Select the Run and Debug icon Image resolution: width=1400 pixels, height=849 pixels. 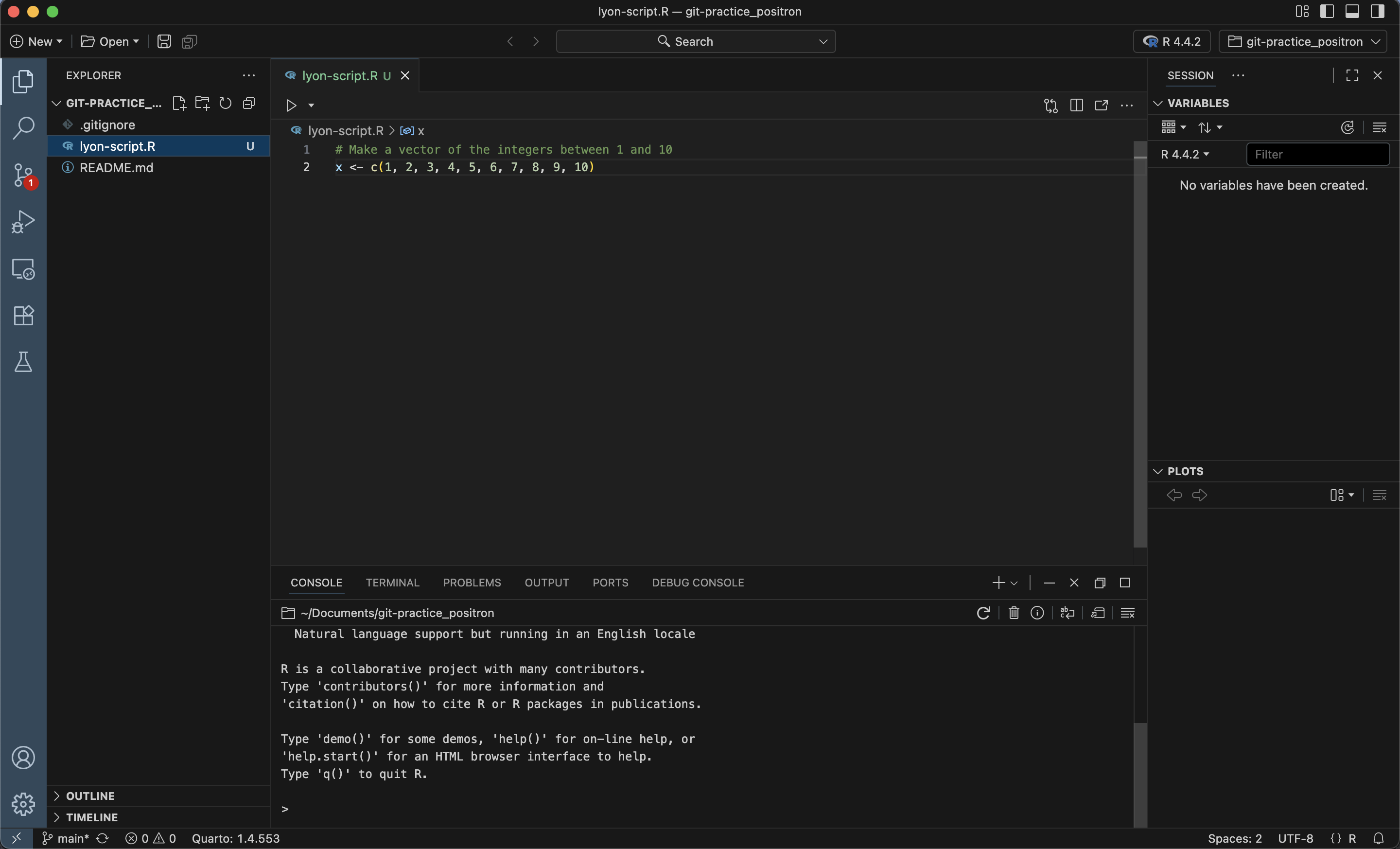tap(23, 221)
